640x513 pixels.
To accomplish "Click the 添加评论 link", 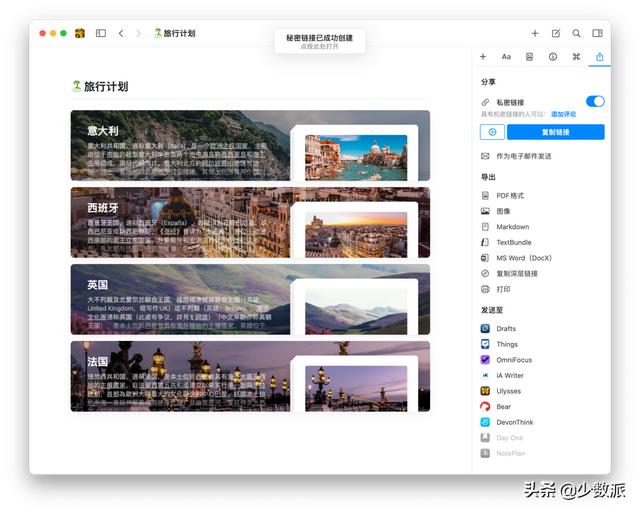I will (x=563, y=114).
